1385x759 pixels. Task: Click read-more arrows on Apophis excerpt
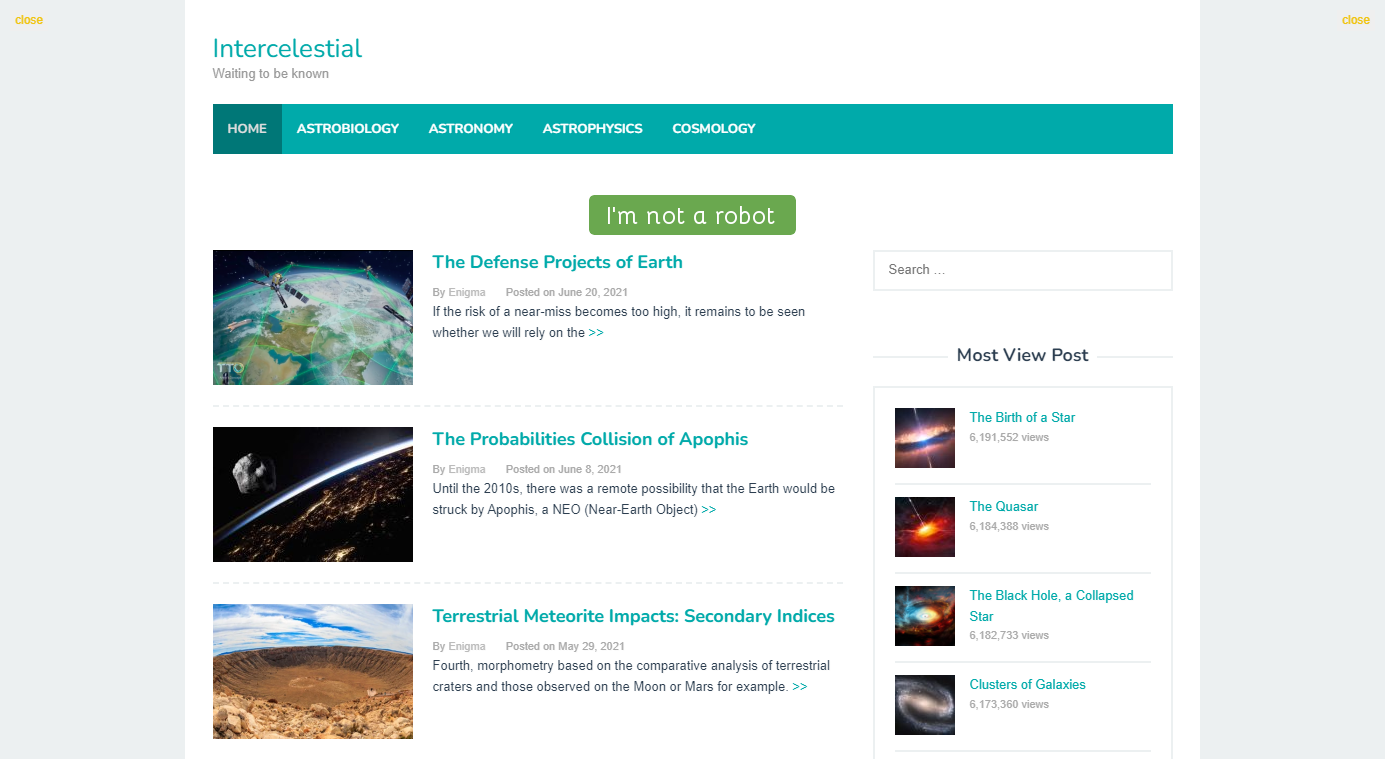[709, 510]
